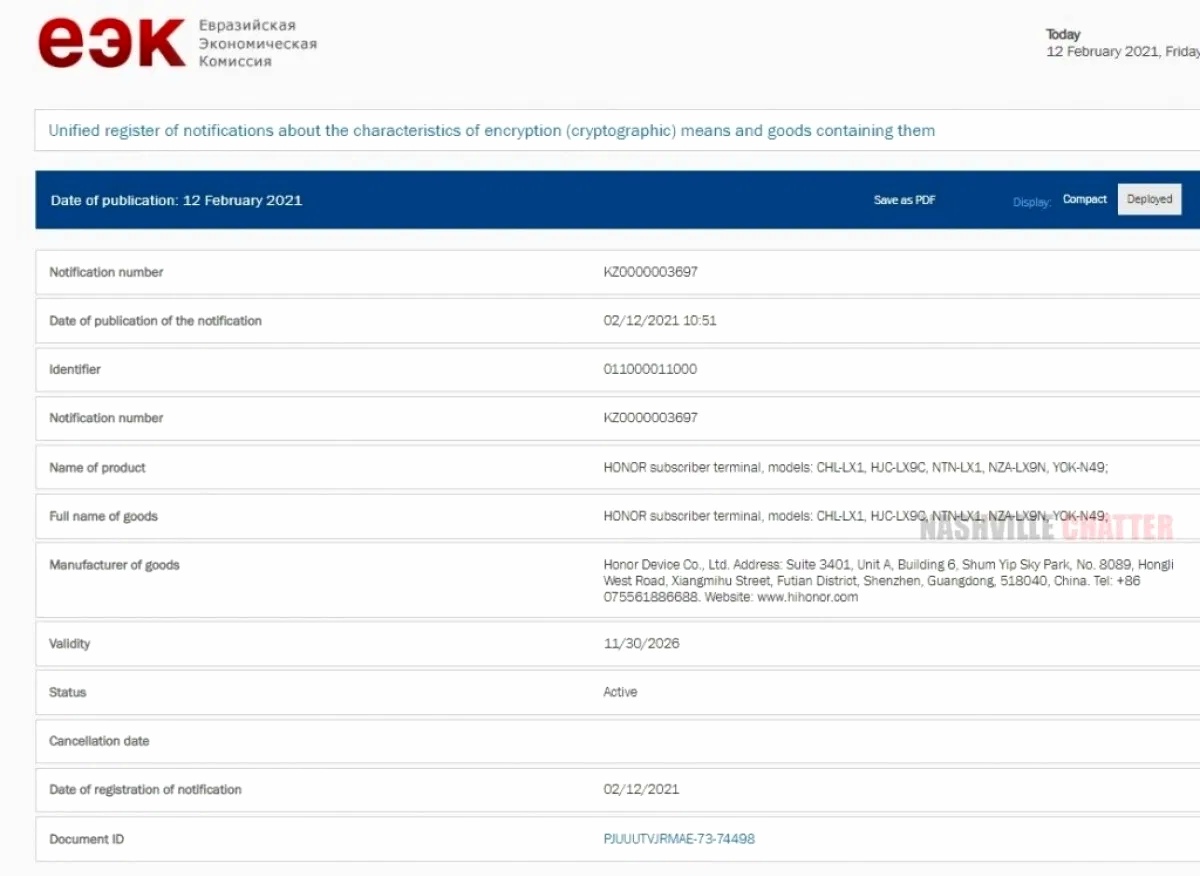The height and width of the screenshot is (876, 1200).
Task: Click the publication timestamp 02/12/2021 10:51
Action: coord(659,321)
